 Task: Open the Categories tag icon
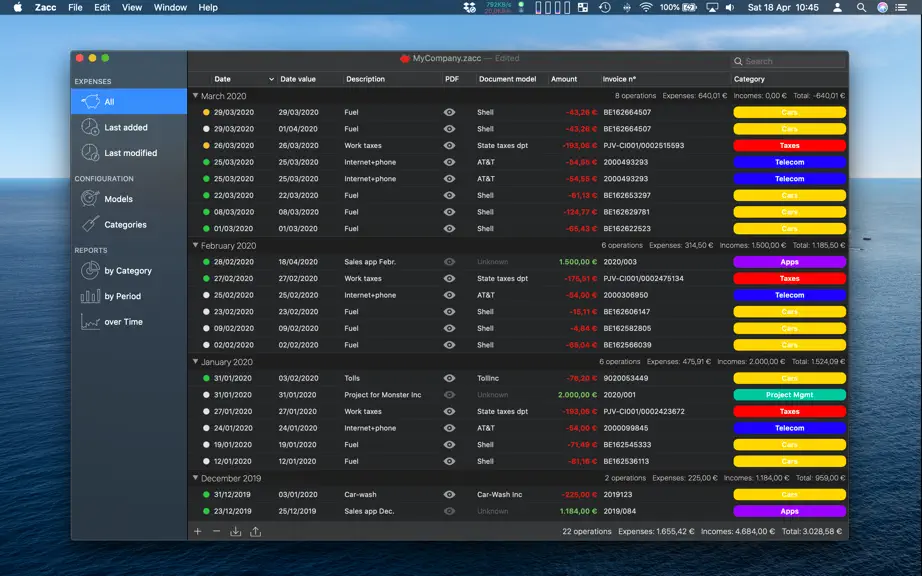point(90,224)
